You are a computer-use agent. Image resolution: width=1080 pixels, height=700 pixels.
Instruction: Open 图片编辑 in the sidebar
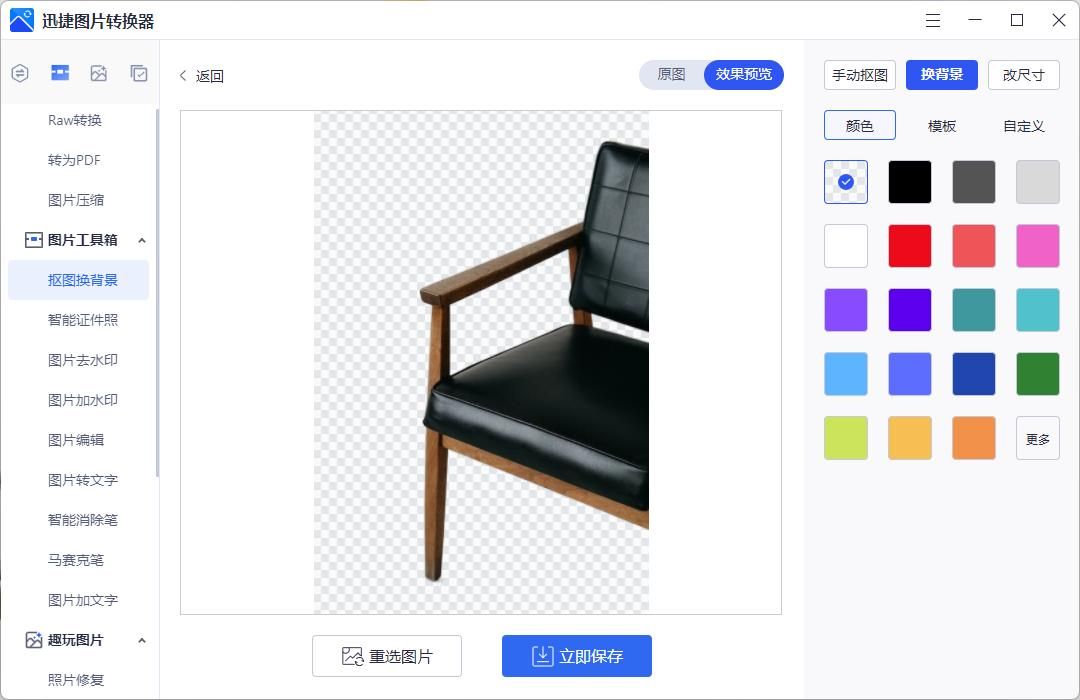click(x=76, y=440)
